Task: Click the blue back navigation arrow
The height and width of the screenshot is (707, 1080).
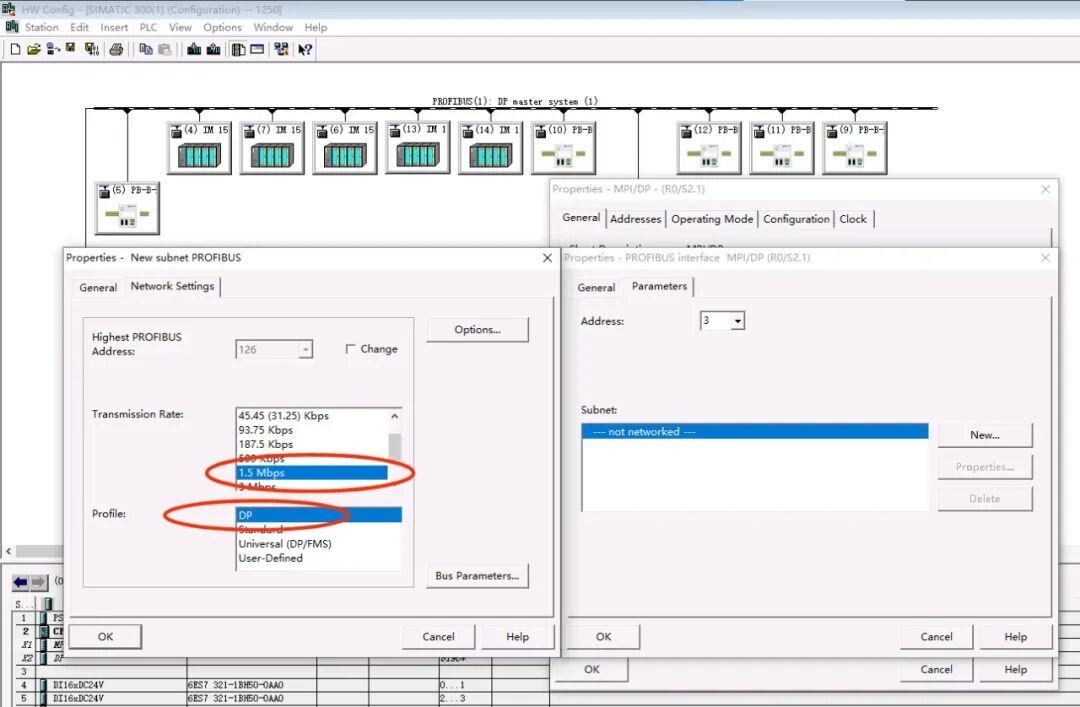Action: pyautogui.click(x=21, y=582)
